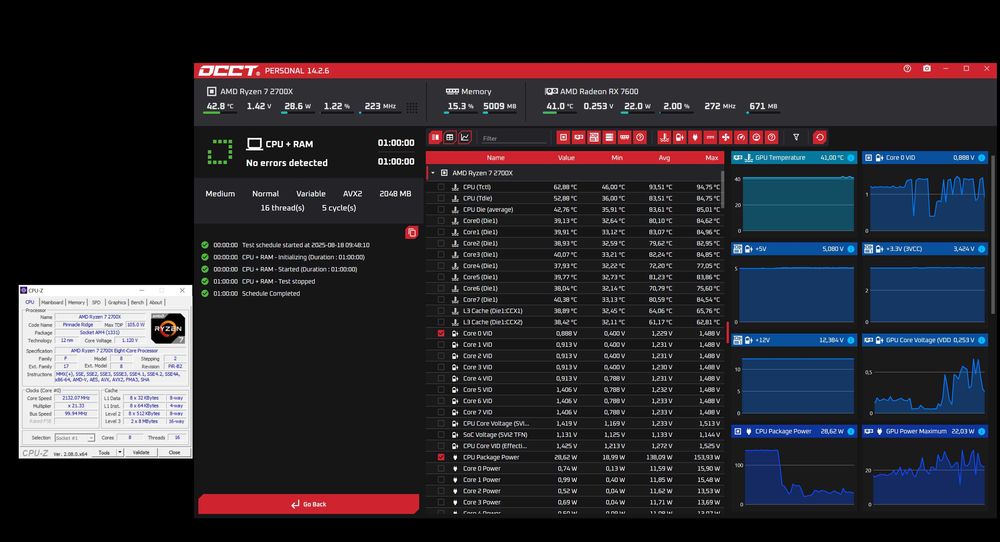Viewport: 1000px width, 542px height.
Task: Click info dot on +12V graph
Action: click(x=851, y=340)
